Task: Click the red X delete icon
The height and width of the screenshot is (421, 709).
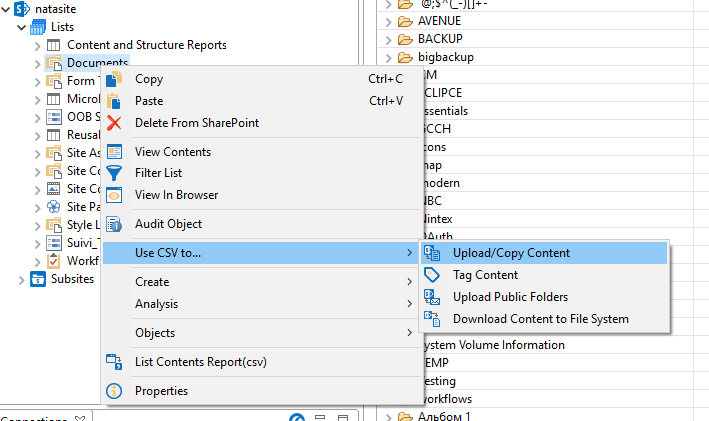Action: (114, 123)
